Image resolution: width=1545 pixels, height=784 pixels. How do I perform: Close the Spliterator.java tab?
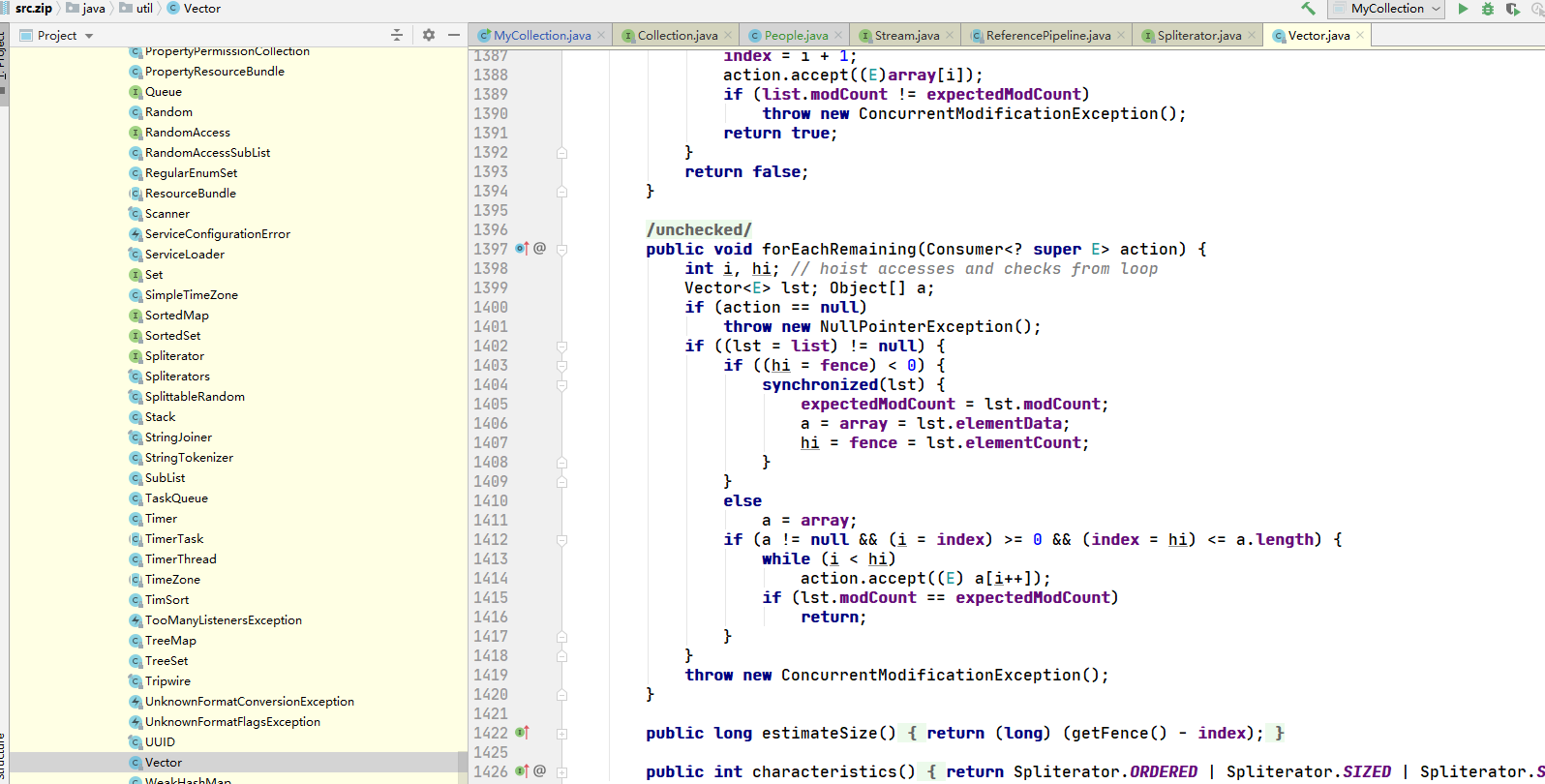click(x=1252, y=36)
